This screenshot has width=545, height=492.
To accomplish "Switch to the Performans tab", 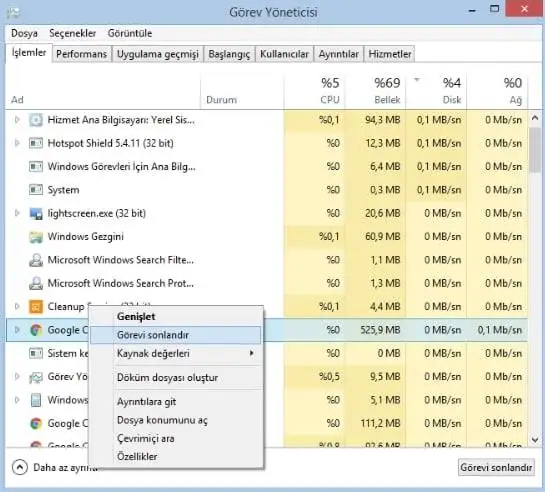I will [81, 54].
